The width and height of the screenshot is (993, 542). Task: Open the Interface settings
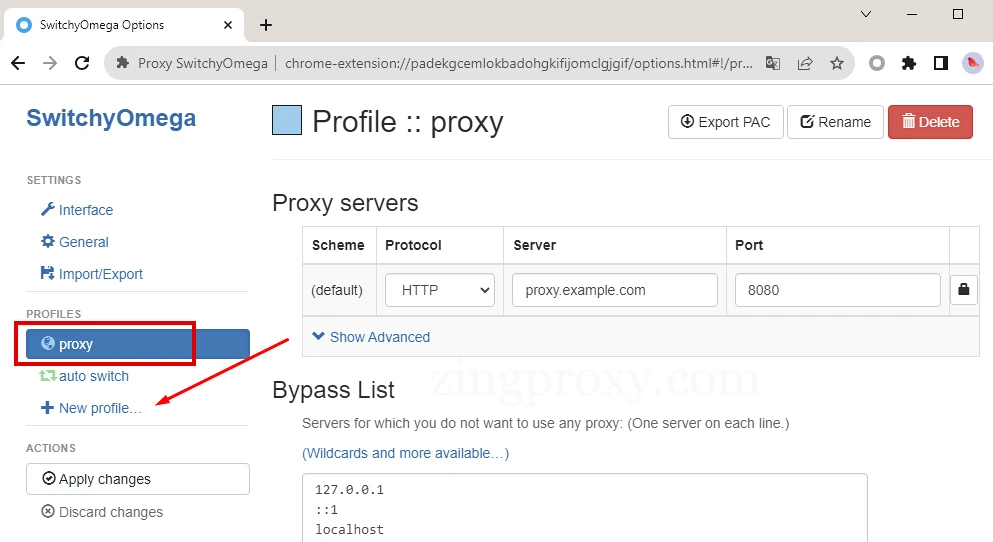77,210
